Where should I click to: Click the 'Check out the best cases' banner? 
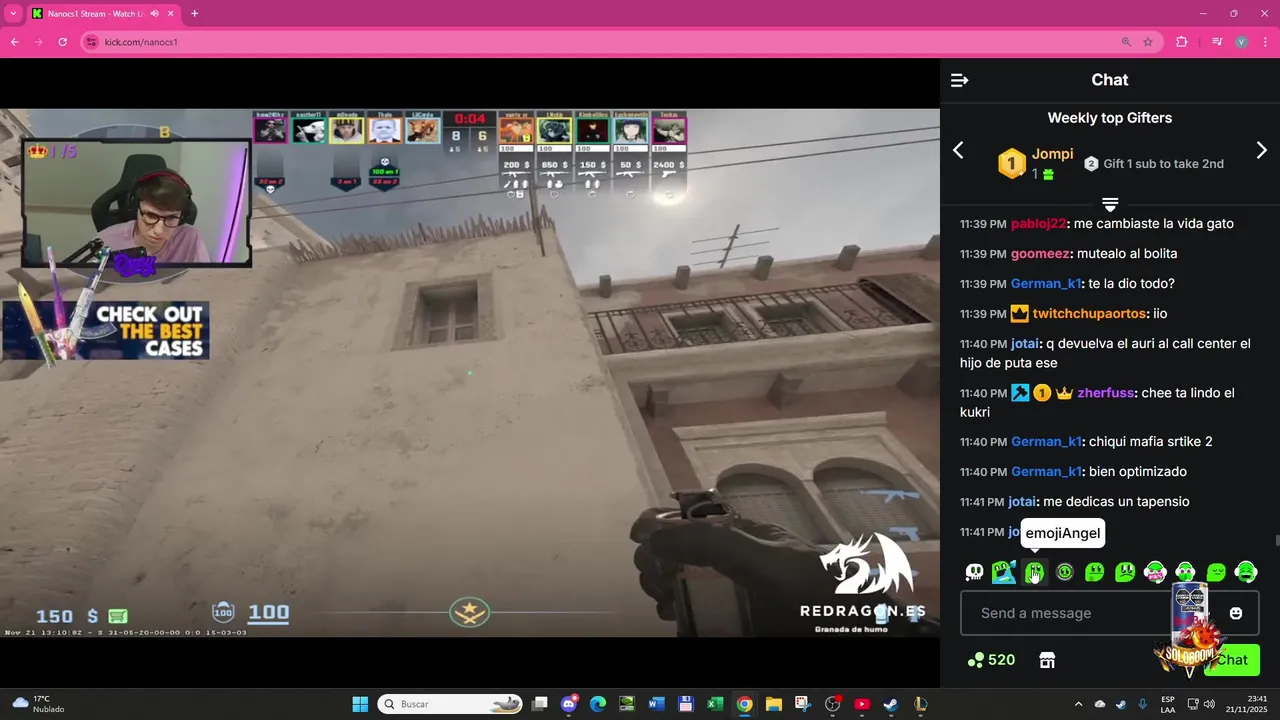tap(106, 331)
